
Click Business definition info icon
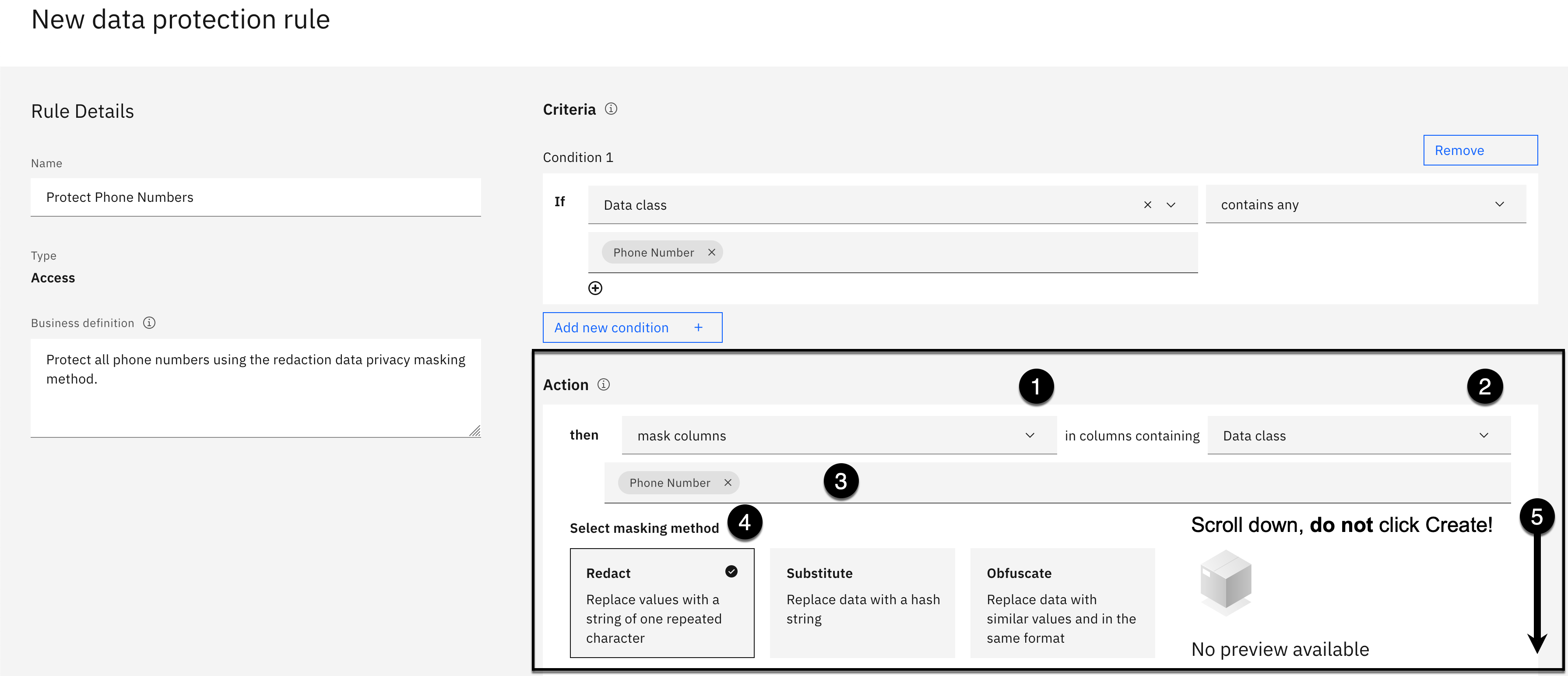[x=149, y=323]
